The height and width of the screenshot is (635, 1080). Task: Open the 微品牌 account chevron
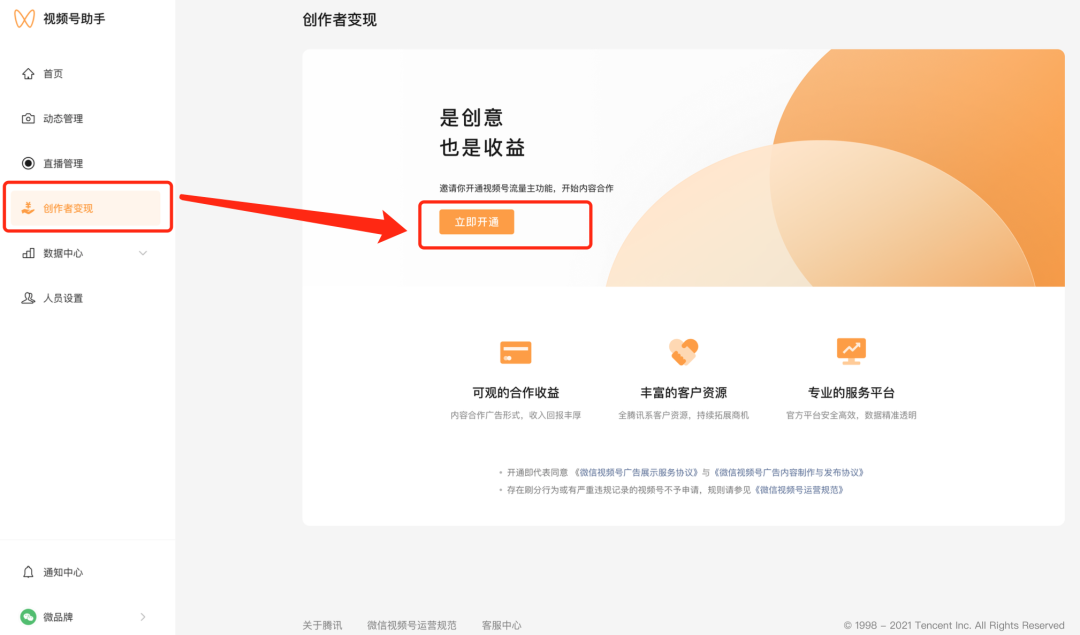[x=143, y=617]
